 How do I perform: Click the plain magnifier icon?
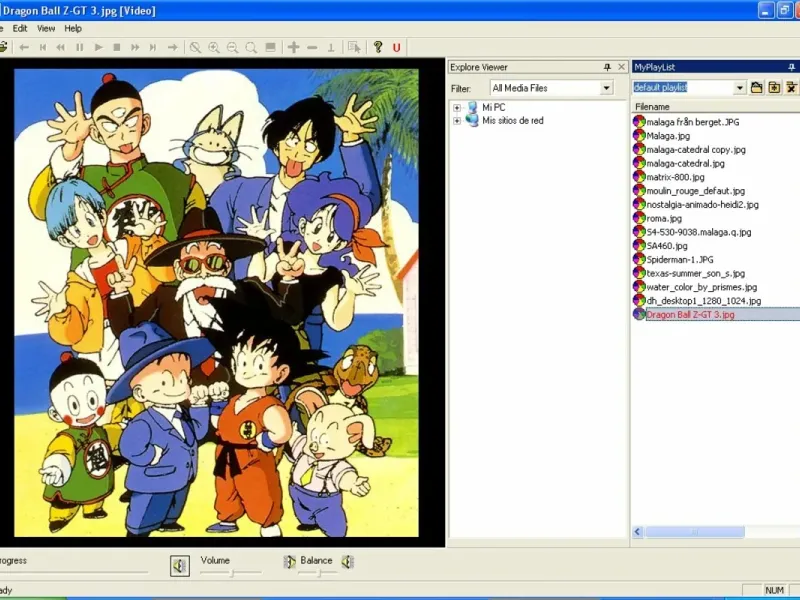pyautogui.click(x=251, y=47)
